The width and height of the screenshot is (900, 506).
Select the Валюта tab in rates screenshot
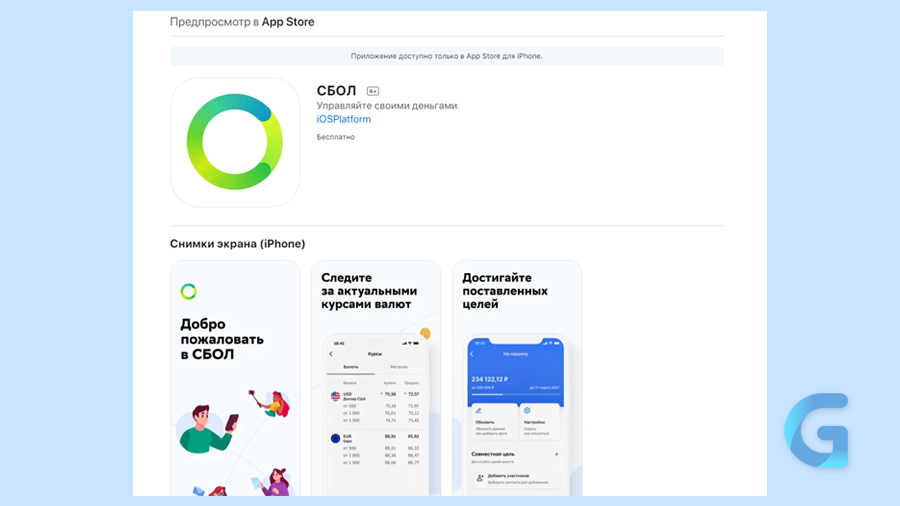[351, 367]
